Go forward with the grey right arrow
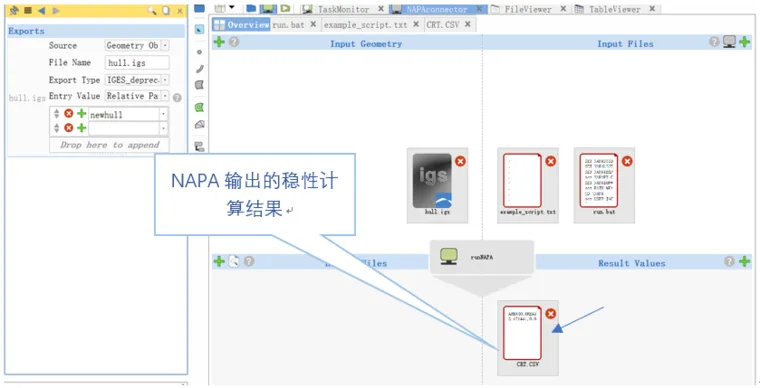This screenshot has width=760, height=388. pos(56,10)
